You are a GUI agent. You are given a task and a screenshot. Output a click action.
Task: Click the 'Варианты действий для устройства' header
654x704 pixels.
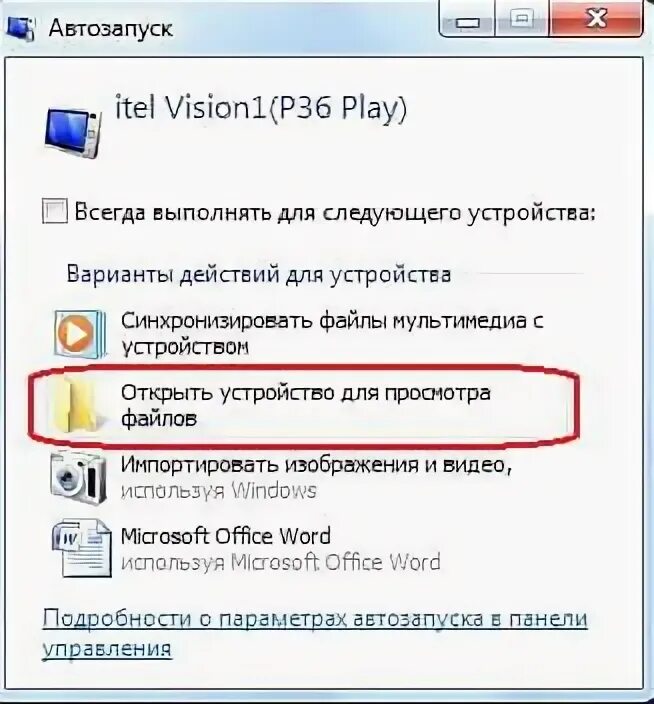click(259, 274)
